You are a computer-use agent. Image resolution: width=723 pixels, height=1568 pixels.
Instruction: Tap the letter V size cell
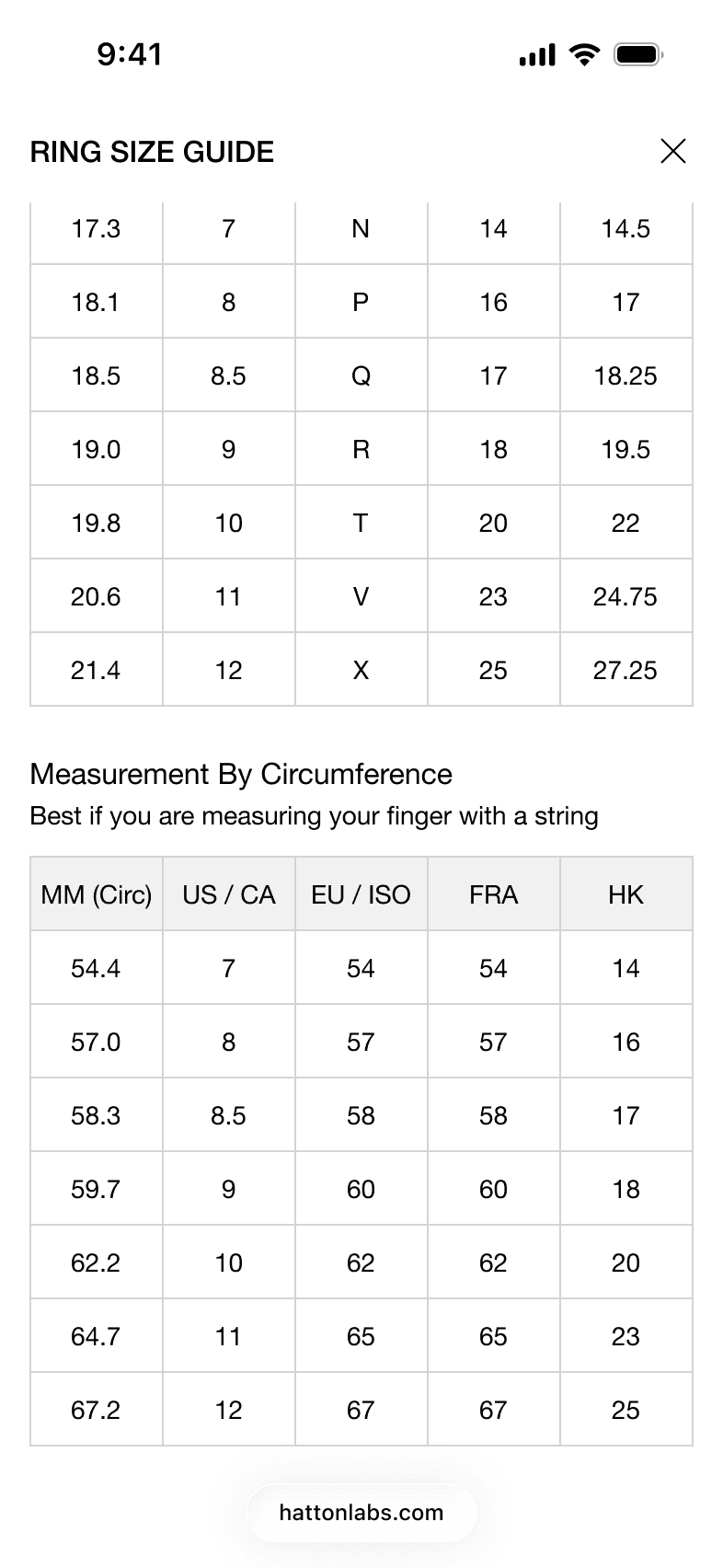click(361, 596)
